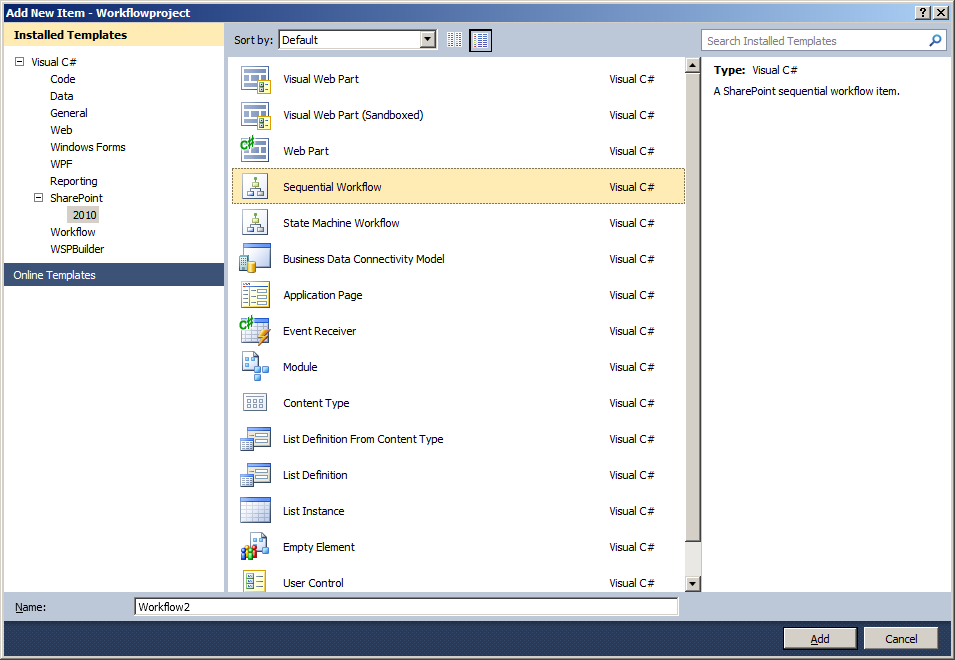Viewport: 955px width, 660px height.
Task: Select the Workflow category
Action: [72, 232]
